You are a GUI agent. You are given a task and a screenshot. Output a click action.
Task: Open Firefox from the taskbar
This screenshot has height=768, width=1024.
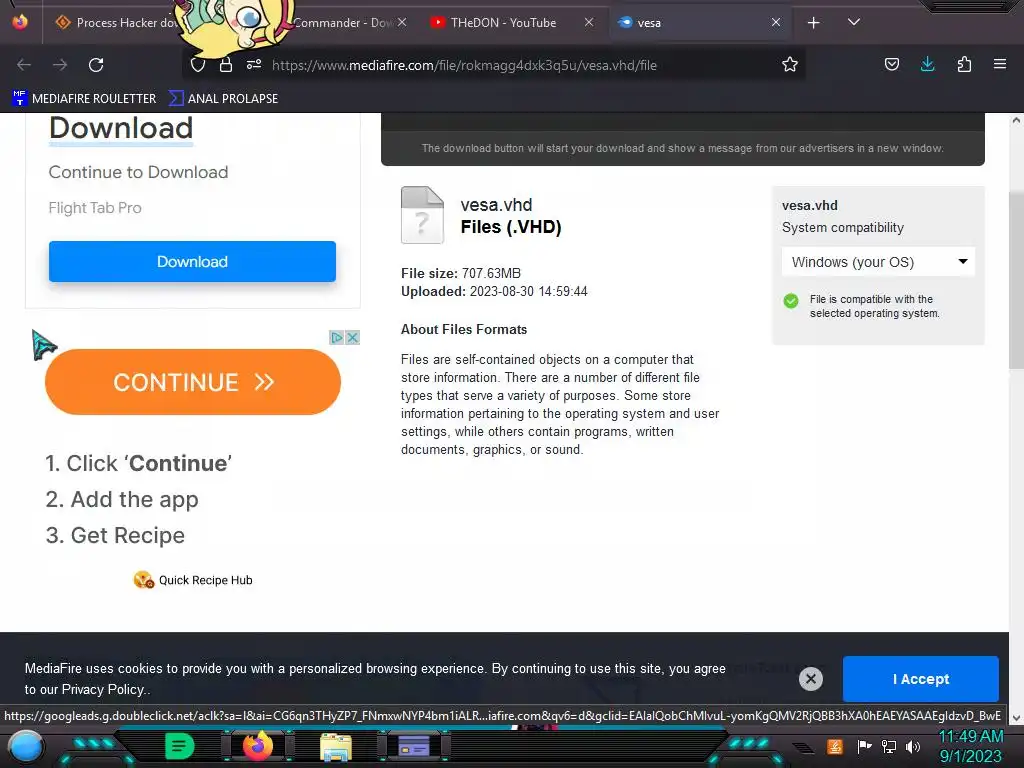click(257, 746)
